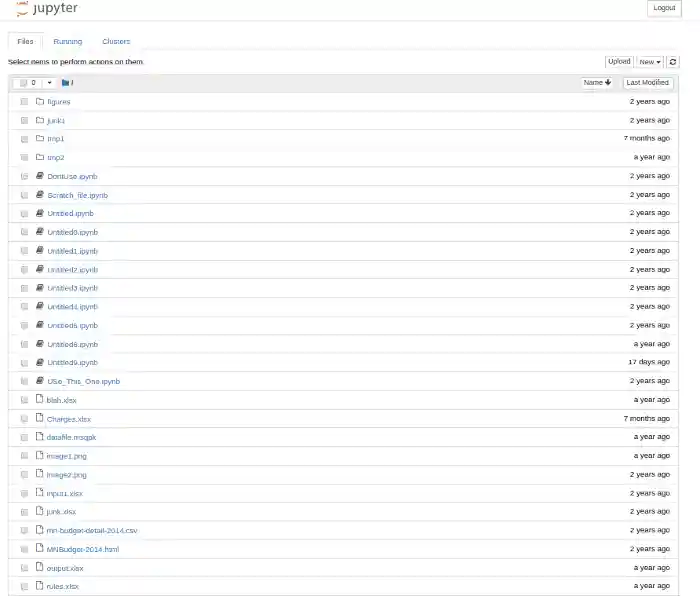This screenshot has height=596, width=700.
Task: Click the Untitled1.ipynb notebook icon
Action: click(x=40, y=250)
